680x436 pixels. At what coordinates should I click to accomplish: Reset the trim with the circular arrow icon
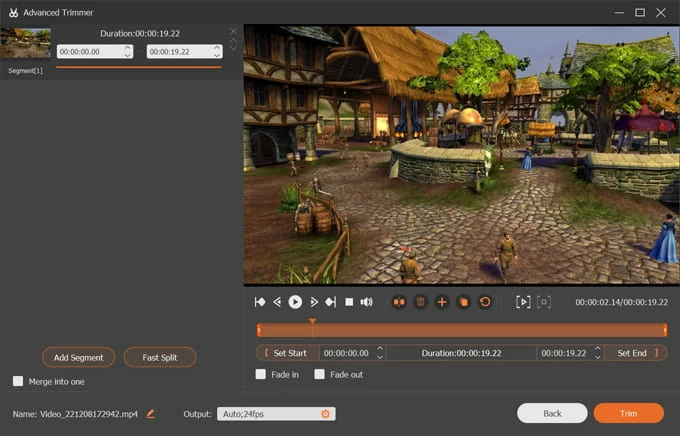click(485, 301)
